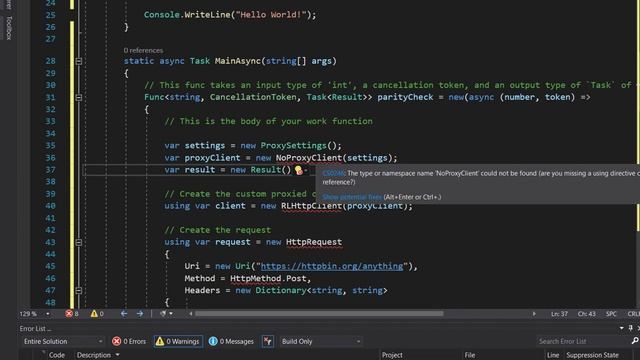Open the 129 % zoom dropdown
This screenshot has height=360, width=640.
48,314
